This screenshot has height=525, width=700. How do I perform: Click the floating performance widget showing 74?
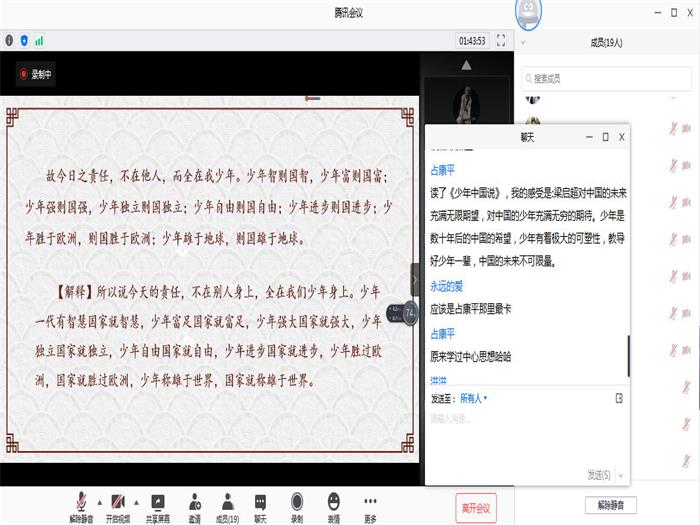pos(402,313)
